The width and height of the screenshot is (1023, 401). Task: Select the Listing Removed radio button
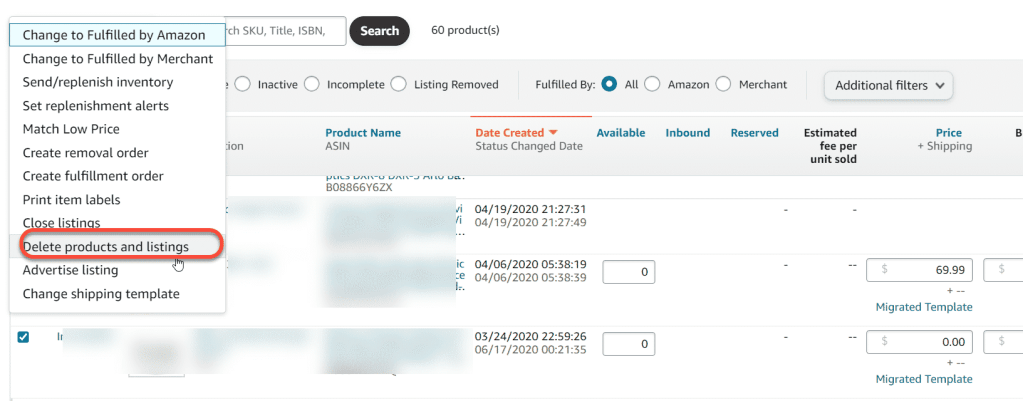399,85
